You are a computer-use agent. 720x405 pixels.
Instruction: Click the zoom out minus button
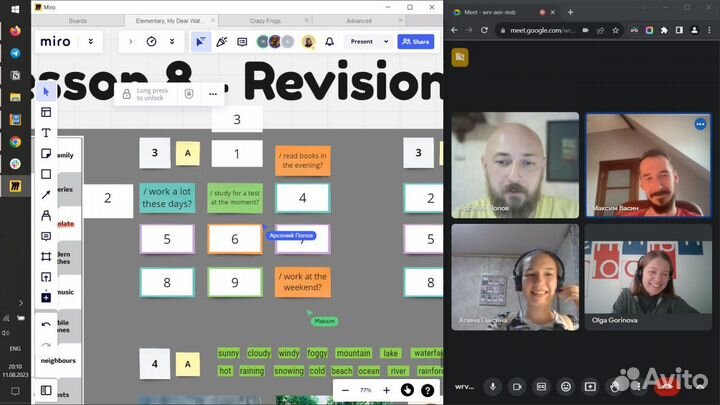point(345,390)
